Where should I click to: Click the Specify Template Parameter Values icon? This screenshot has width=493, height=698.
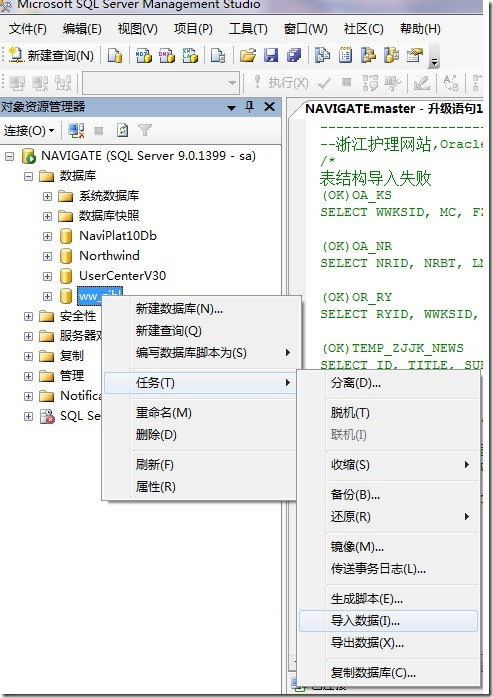(451, 83)
